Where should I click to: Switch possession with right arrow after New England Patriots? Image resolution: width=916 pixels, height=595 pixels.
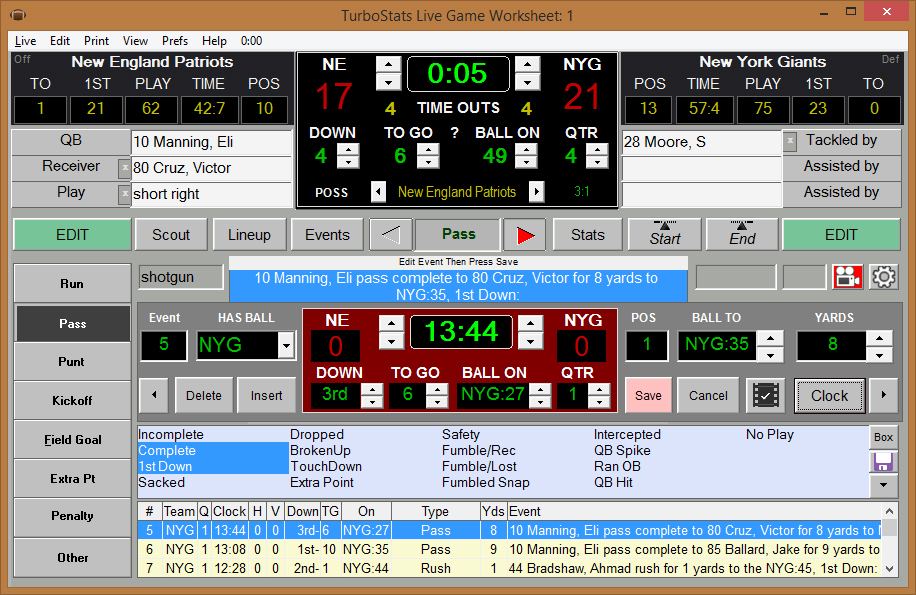pyautogui.click(x=536, y=191)
